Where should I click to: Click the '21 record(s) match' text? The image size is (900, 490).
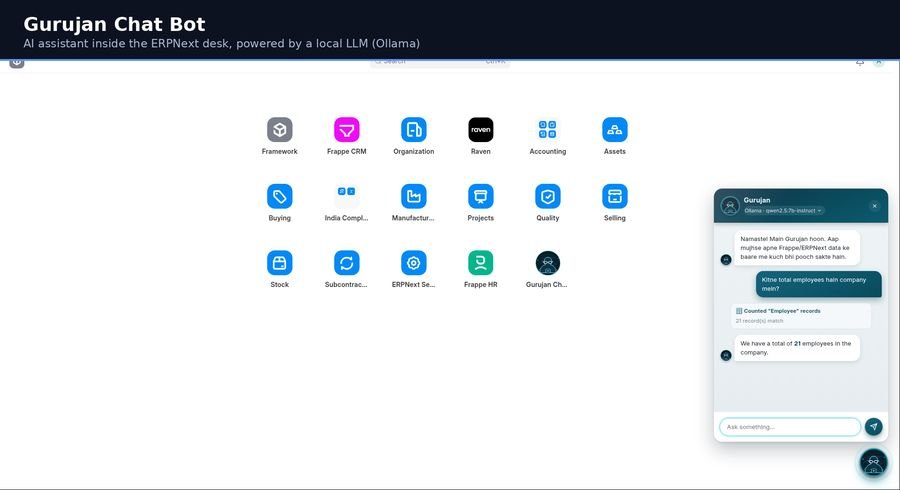point(759,321)
